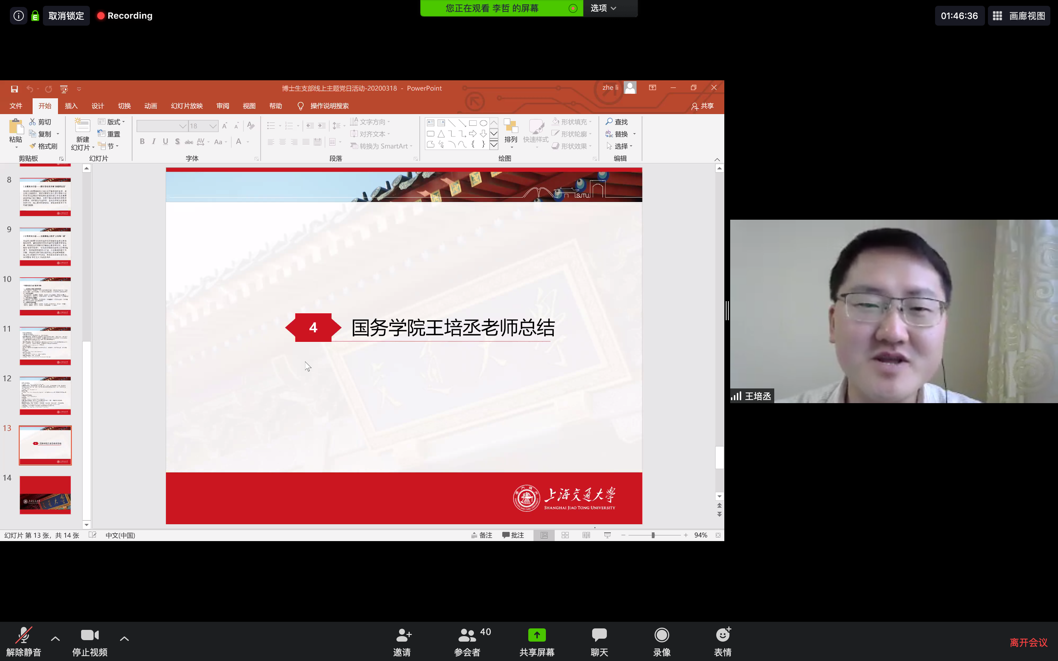Select the slide 14 thumbnail

click(x=45, y=495)
